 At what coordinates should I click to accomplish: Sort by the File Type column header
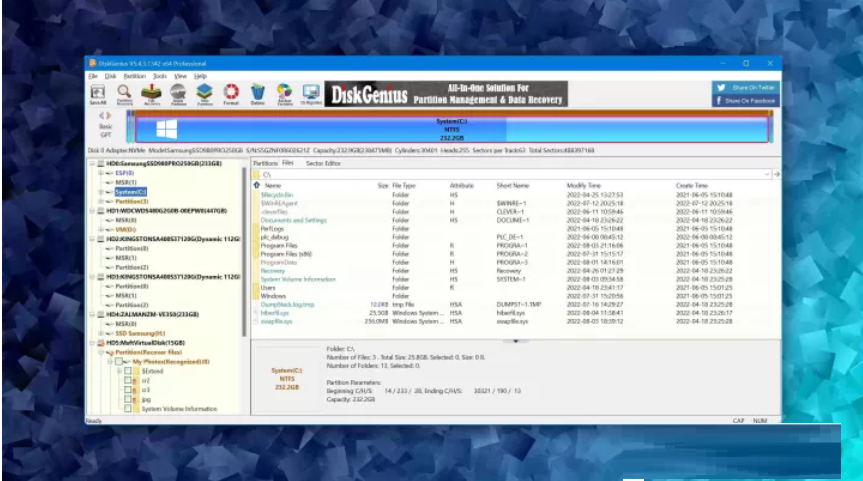[x=404, y=185]
